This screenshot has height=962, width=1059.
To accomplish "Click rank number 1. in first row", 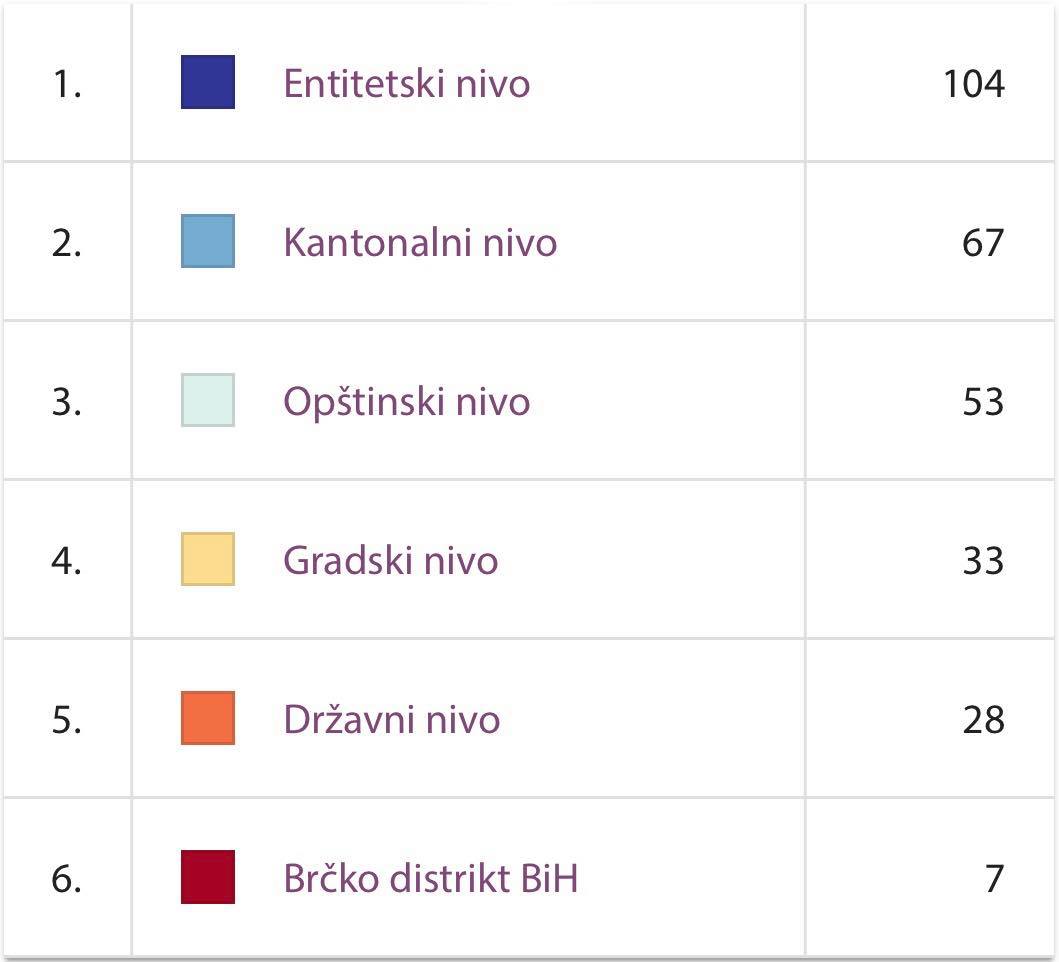I will 66,83.
